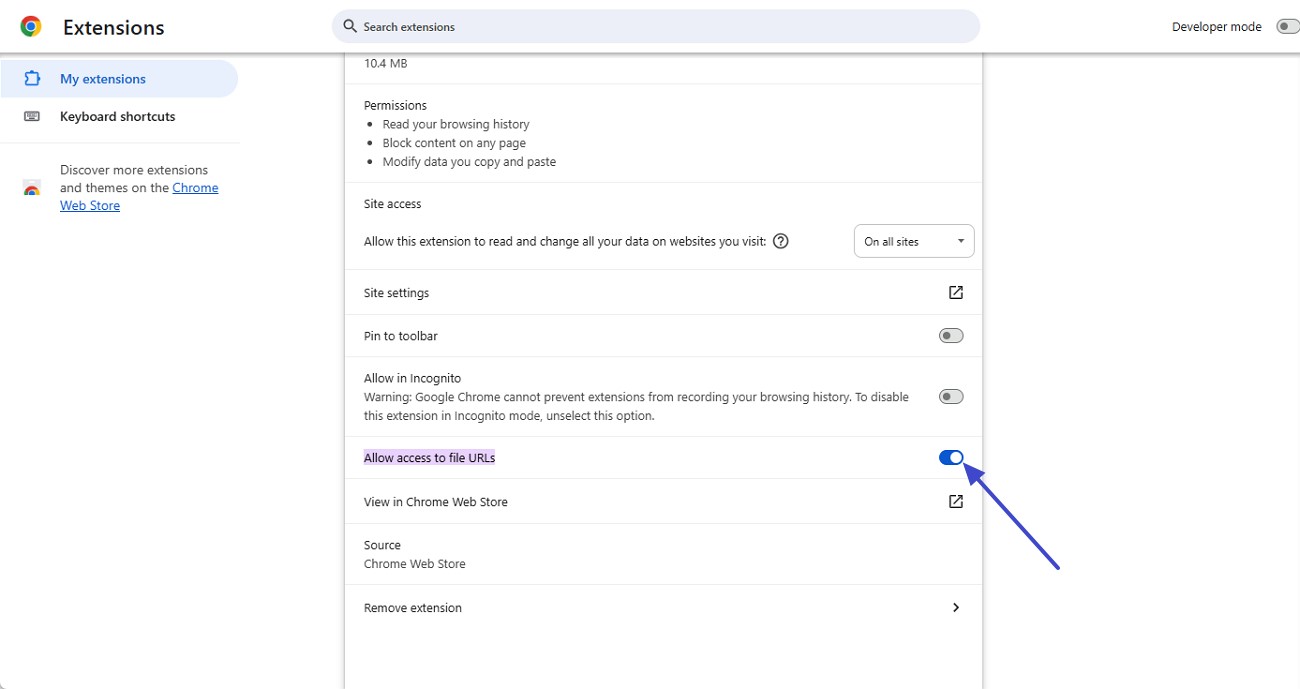Click the Developer mode label
1300x689 pixels.
coord(1217,27)
